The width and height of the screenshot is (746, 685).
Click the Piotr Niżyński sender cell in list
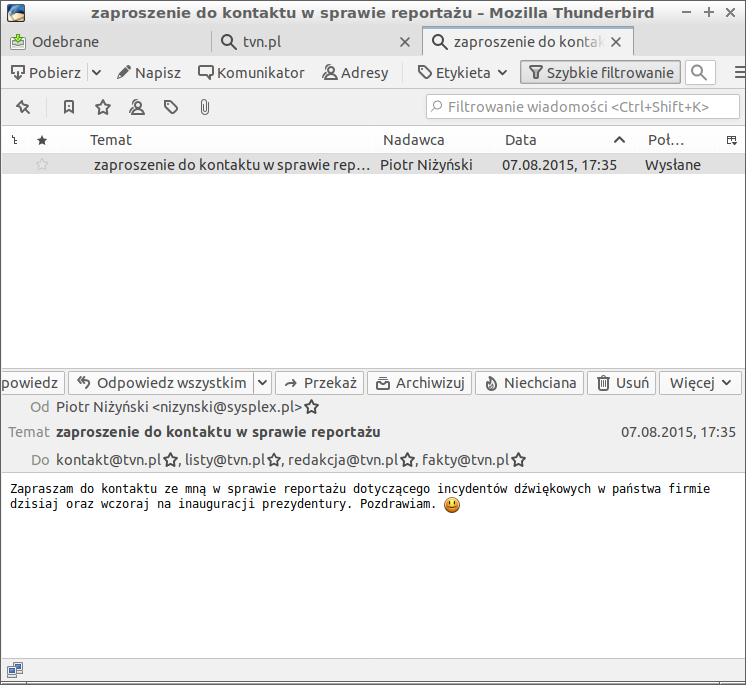pos(426,165)
